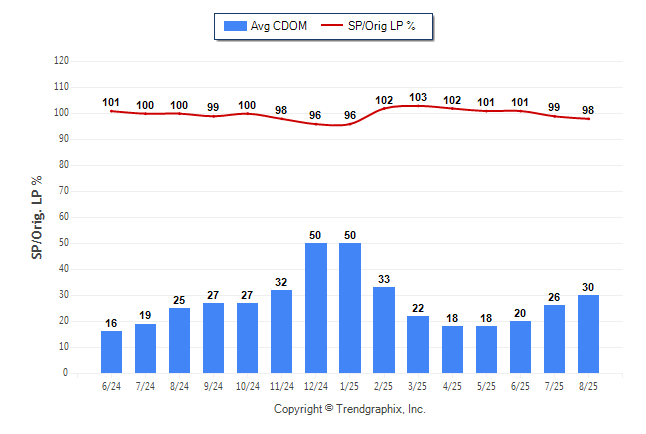Click the 6/25 bar with value 20
The height and width of the screenshot is (434, 646).
point(520,347)
